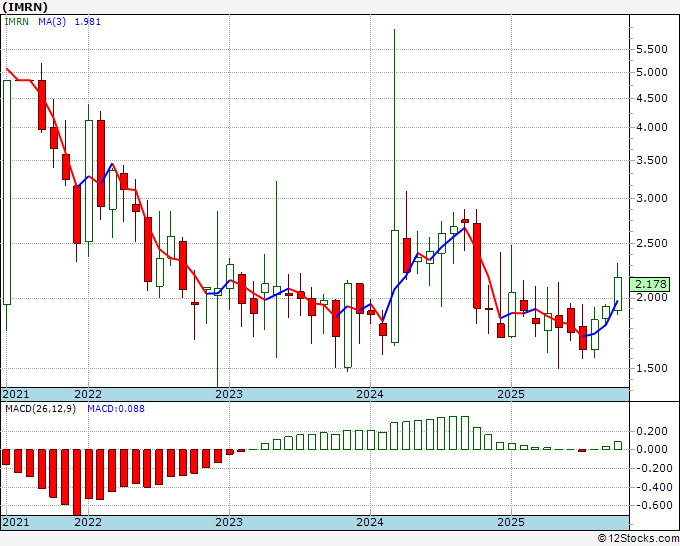The width and height of the screenshot is (680, 546).
Task: Click the 1.981 moving average value
Action: (x=88, y=22)
